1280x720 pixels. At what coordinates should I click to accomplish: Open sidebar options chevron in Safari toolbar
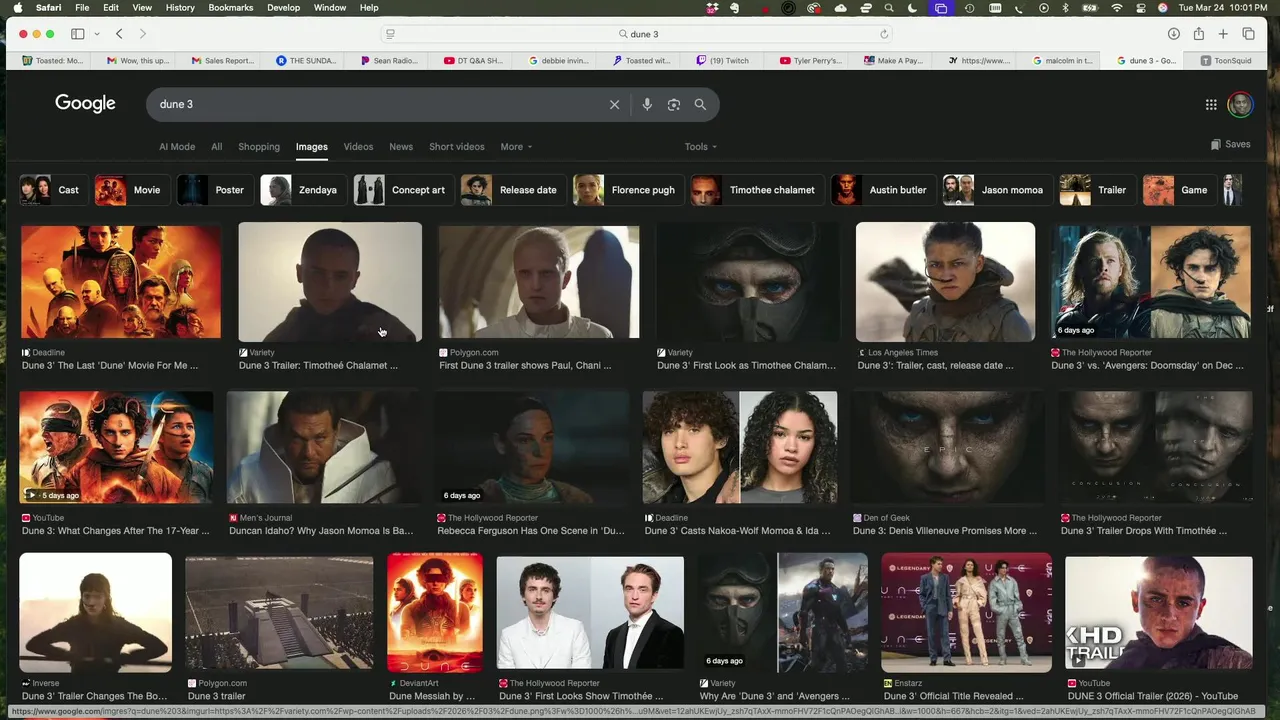click(x=97, y=34)
